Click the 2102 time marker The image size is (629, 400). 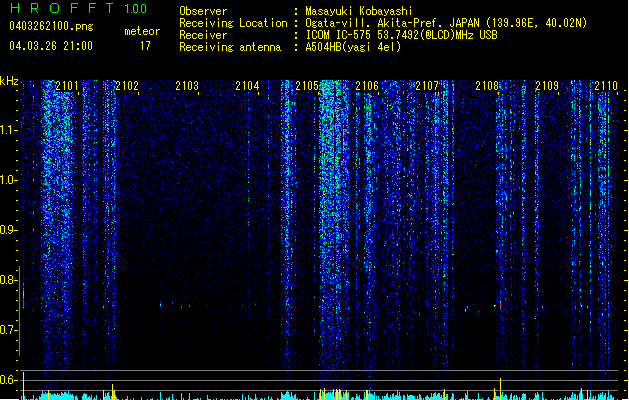click(x=127, y=86)
